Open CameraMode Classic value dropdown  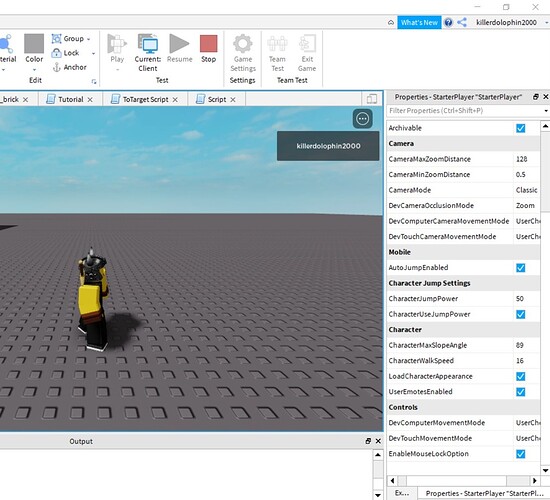526,190
